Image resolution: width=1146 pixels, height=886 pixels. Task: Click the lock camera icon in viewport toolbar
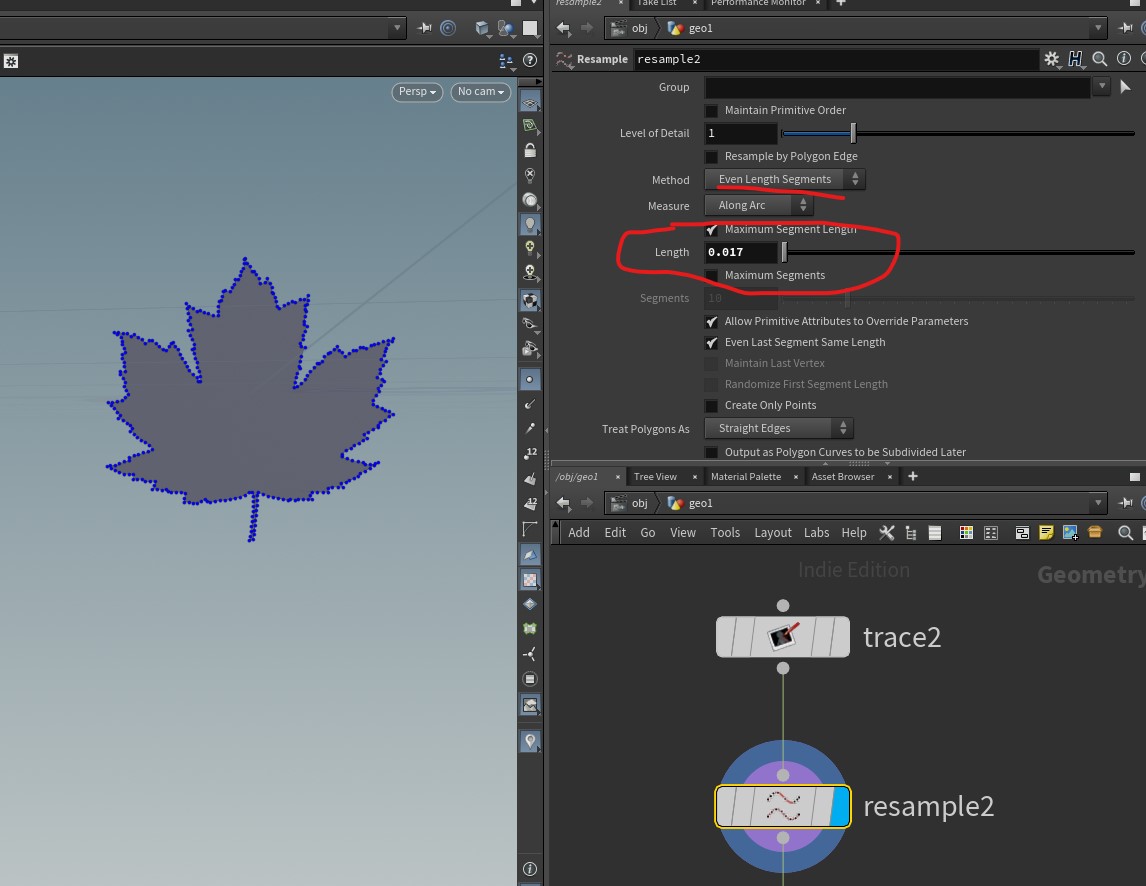tap(530, 151)
